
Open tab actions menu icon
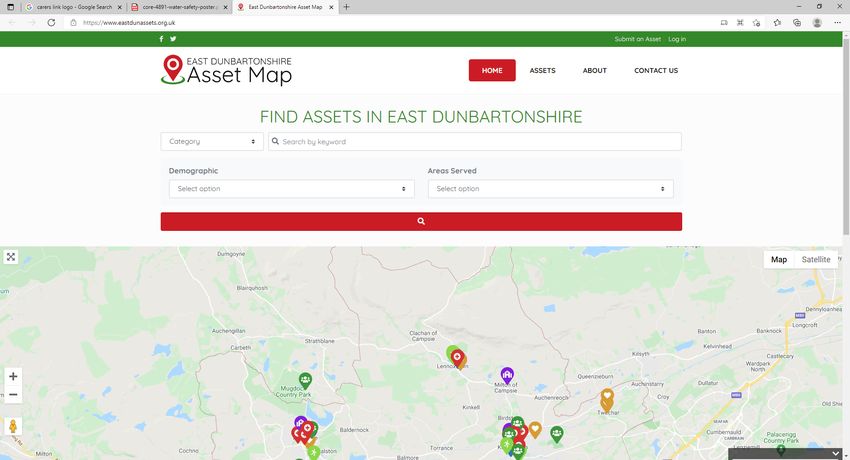(x=10, y=7)
